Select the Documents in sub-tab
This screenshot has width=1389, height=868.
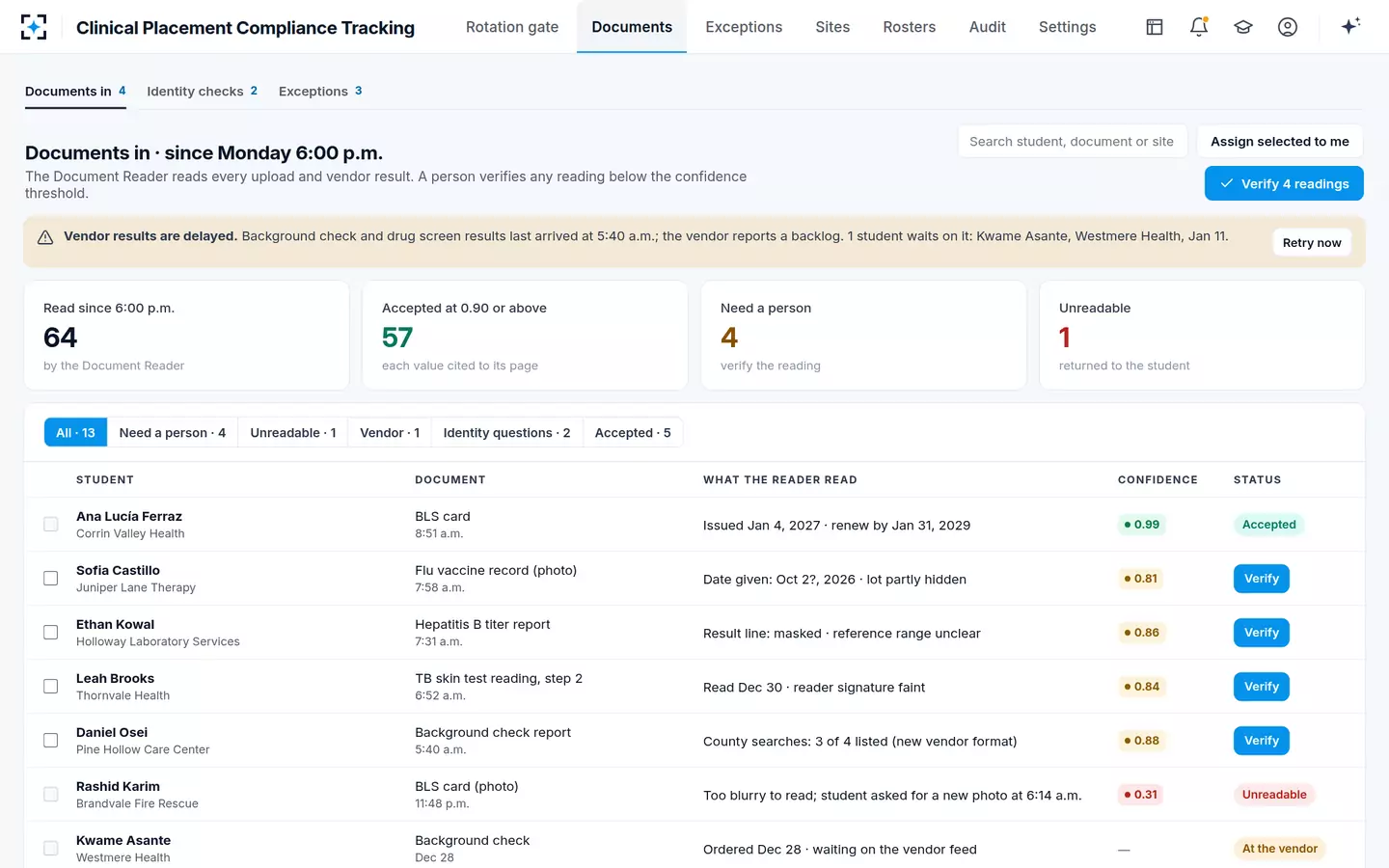click(75, 92)
